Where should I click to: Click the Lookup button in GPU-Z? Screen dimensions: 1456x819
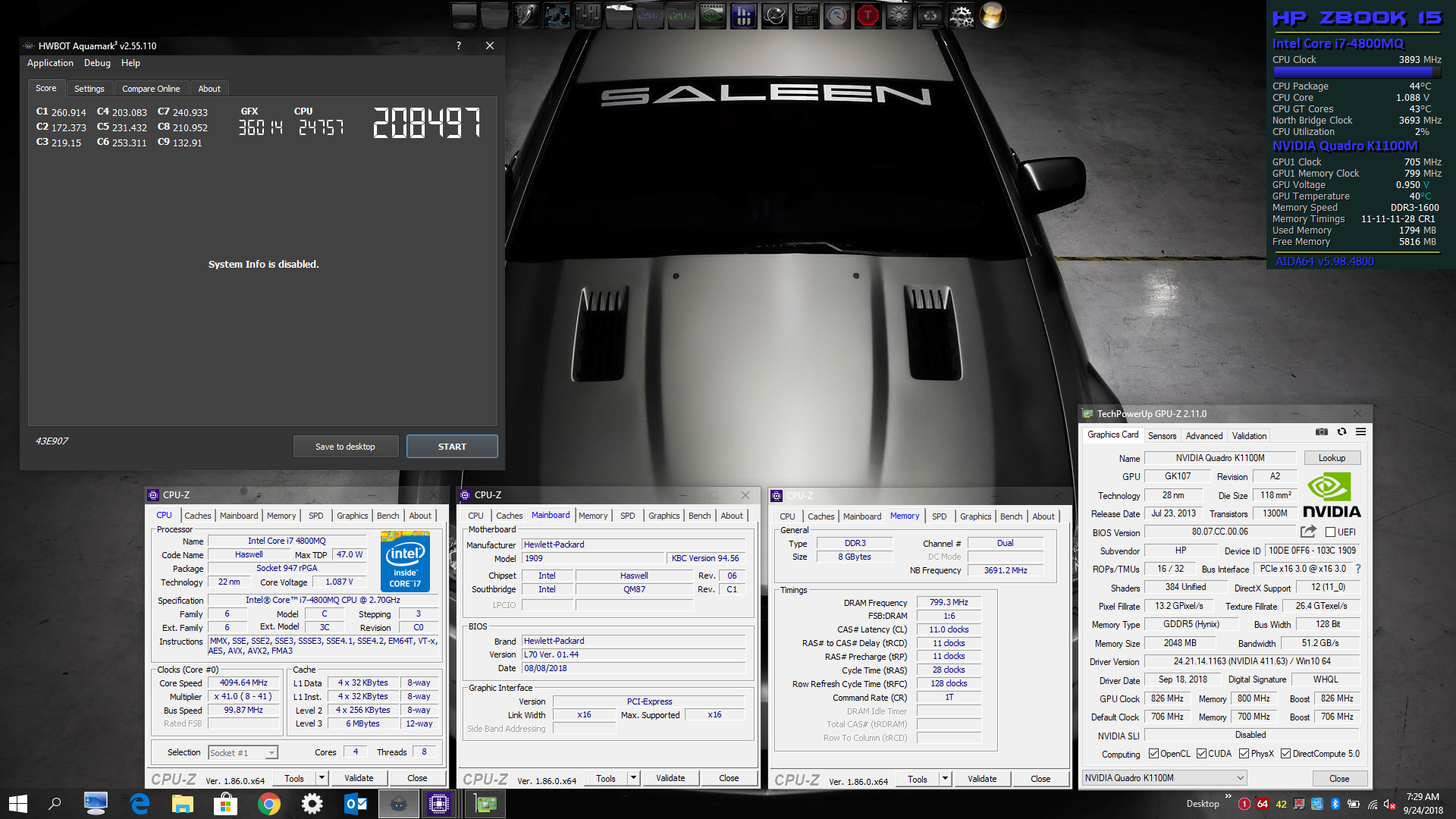[x=1332, y=458]
